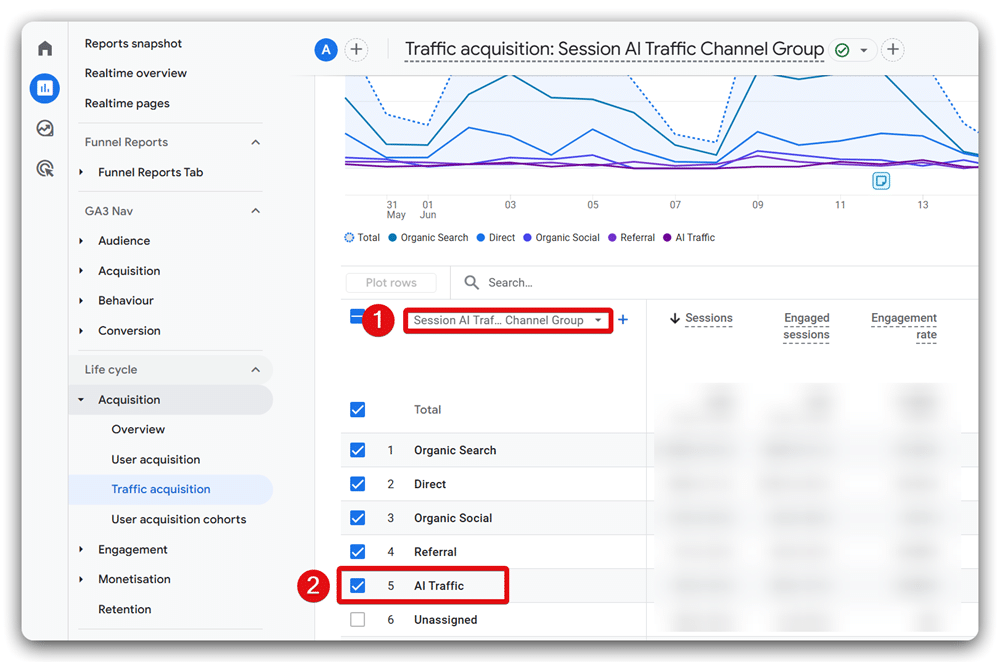Image resolution: width=1000 pixels, height=662 pixels.
Task: Open the Session AI Traffic Channel Group dropdown
Action: click(x=507, y=319)
